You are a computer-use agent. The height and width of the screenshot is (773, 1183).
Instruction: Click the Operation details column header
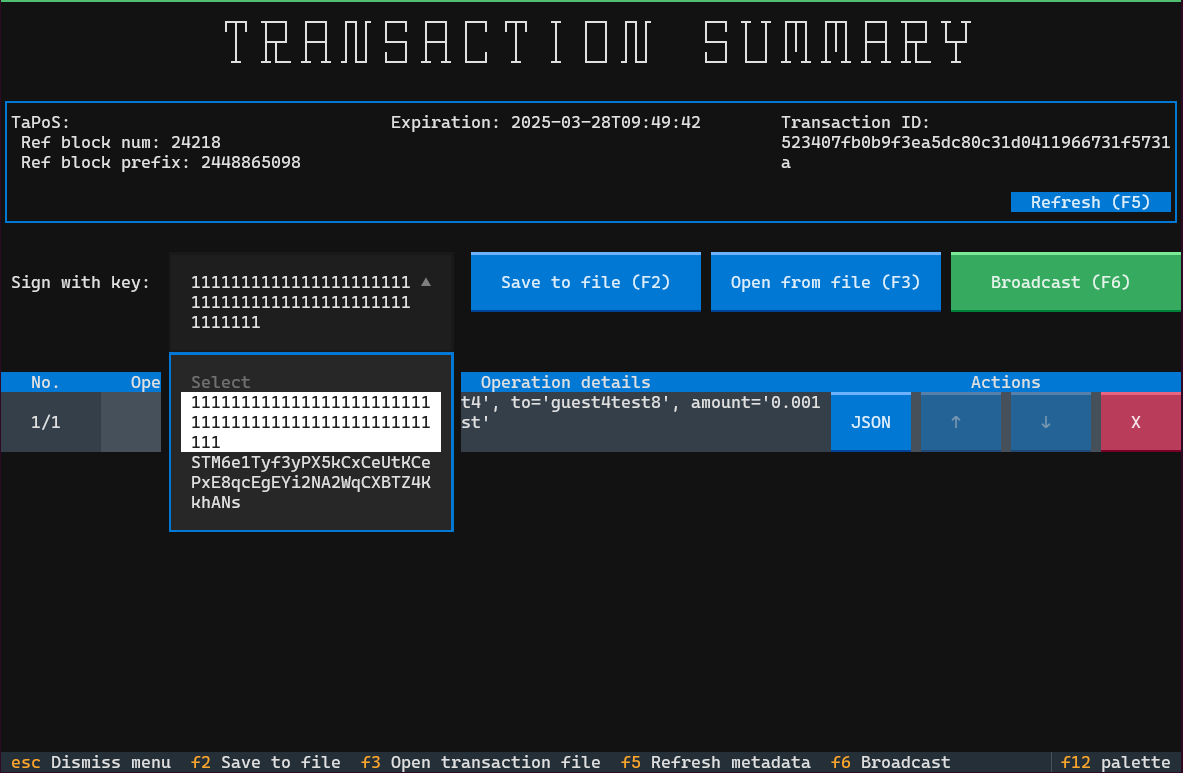(x=565, y=382)
